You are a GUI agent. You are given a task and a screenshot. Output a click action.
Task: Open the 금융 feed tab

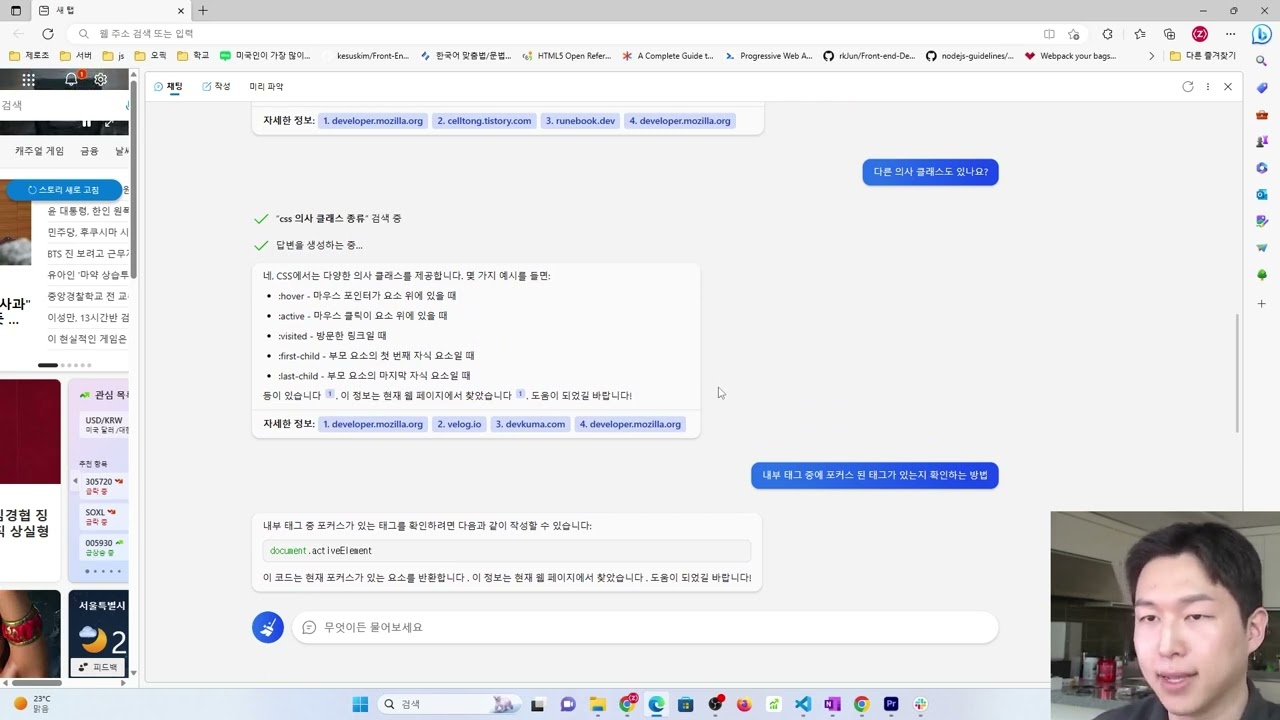coord(89,151)
